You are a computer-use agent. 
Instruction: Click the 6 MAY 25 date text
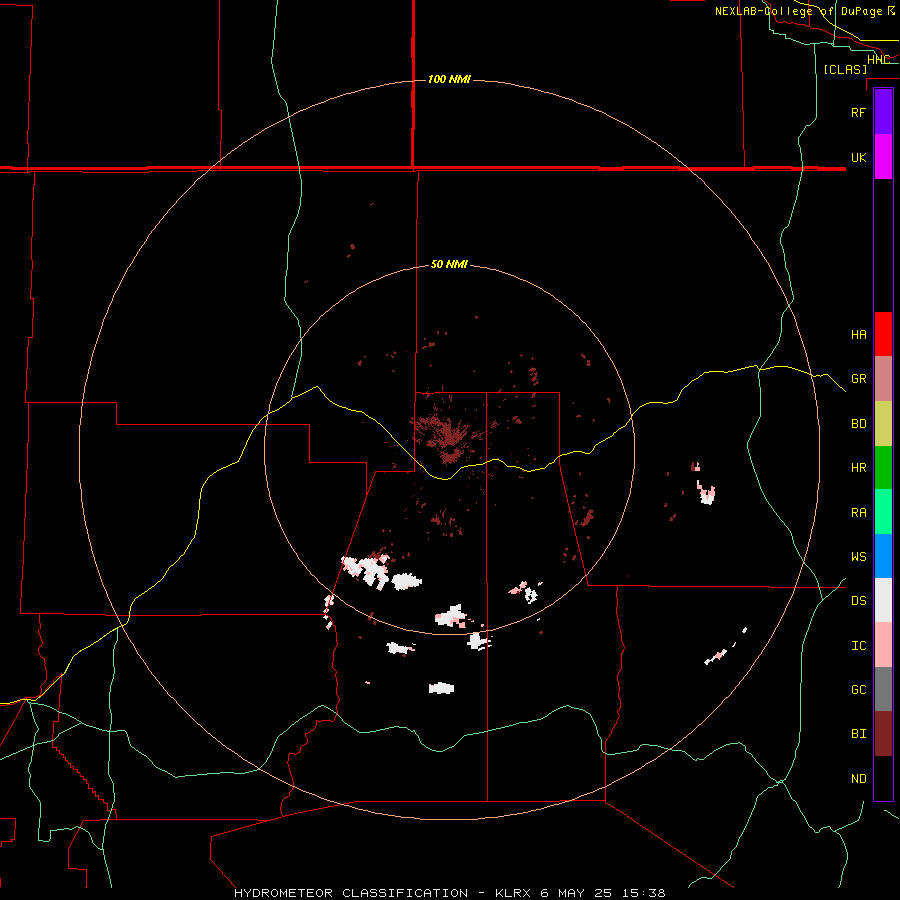click(576, 893)
